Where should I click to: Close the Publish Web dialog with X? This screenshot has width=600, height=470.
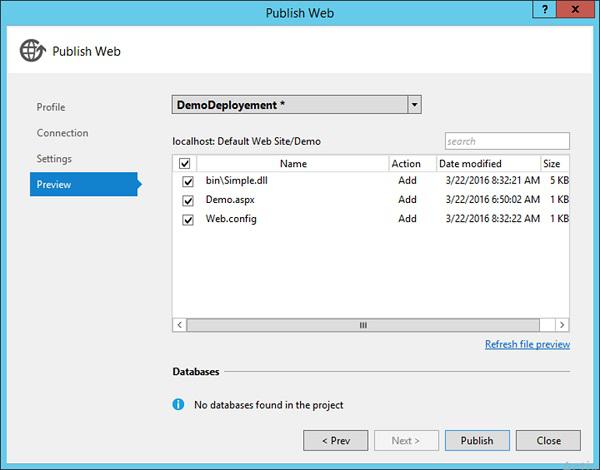click(575, 10)
